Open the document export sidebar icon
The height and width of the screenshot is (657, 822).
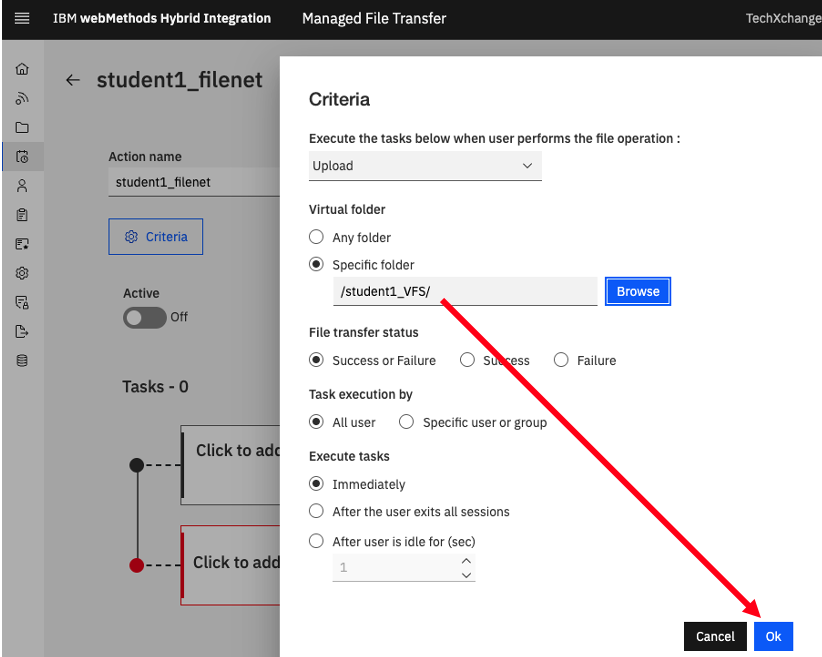22,331
